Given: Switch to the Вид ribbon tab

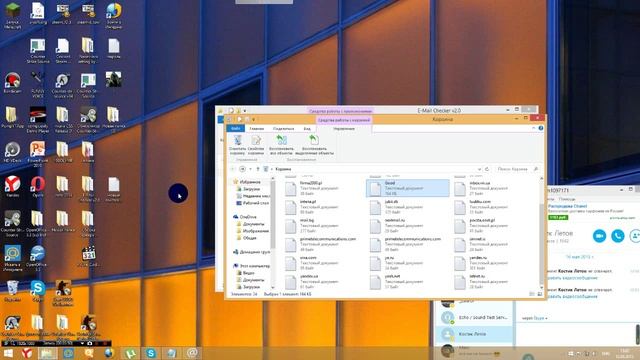Looking at the screenshot, I should tap(307, 129).
